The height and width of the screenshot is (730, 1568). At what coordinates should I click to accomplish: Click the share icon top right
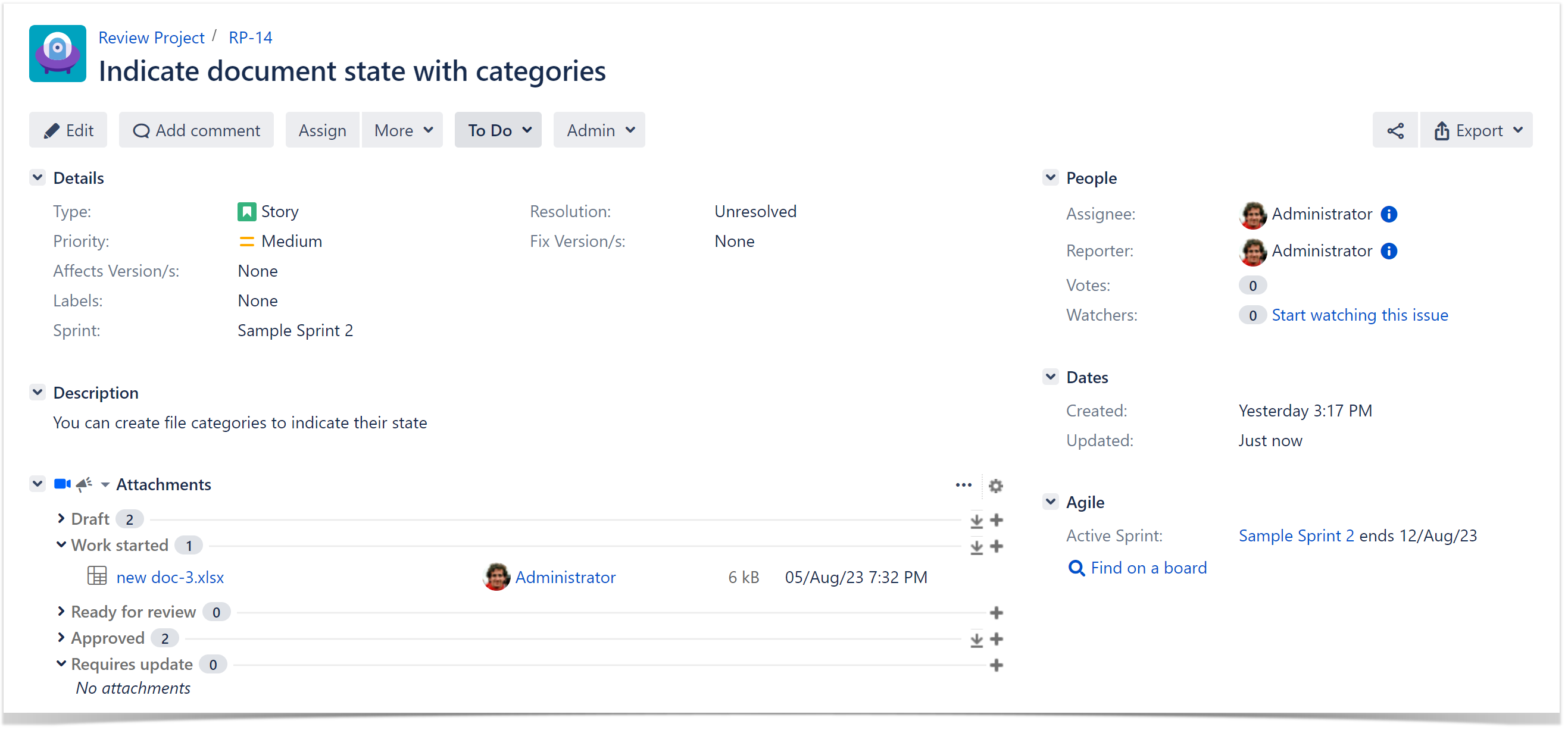[x=1395, y=130]
